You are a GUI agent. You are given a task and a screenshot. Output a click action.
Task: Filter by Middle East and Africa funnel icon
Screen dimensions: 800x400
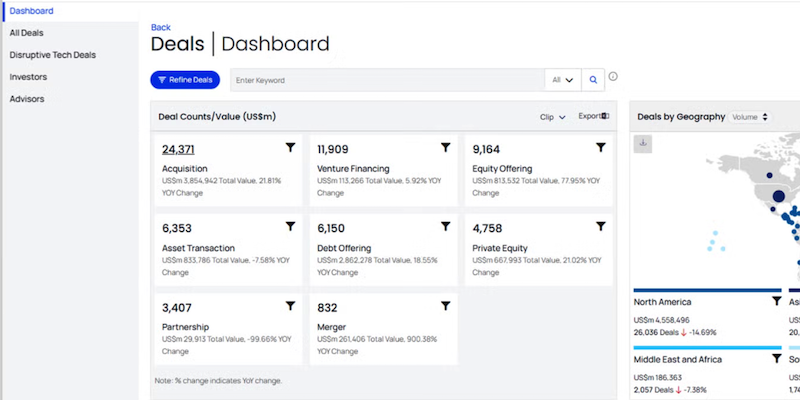777,359
